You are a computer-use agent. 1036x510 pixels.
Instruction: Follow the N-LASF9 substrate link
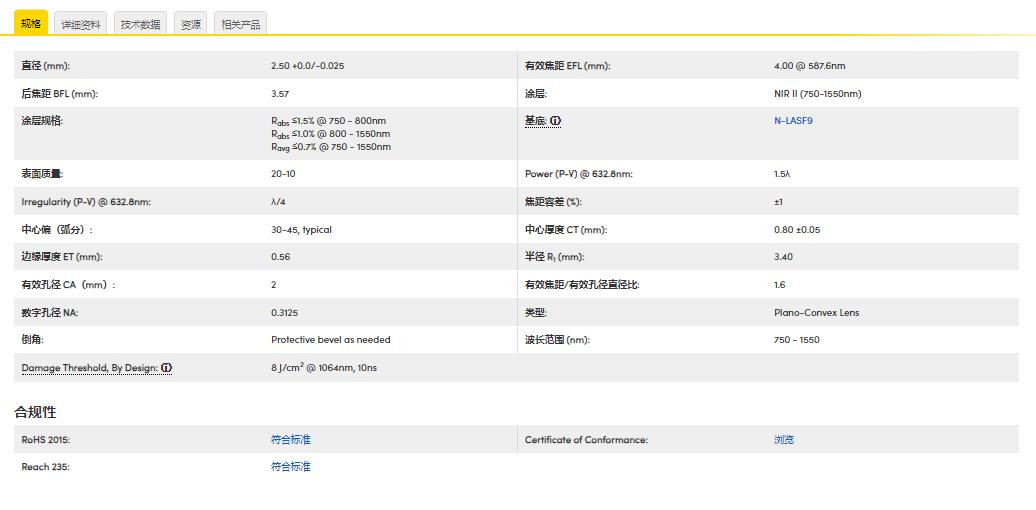[x=793, y=121]
